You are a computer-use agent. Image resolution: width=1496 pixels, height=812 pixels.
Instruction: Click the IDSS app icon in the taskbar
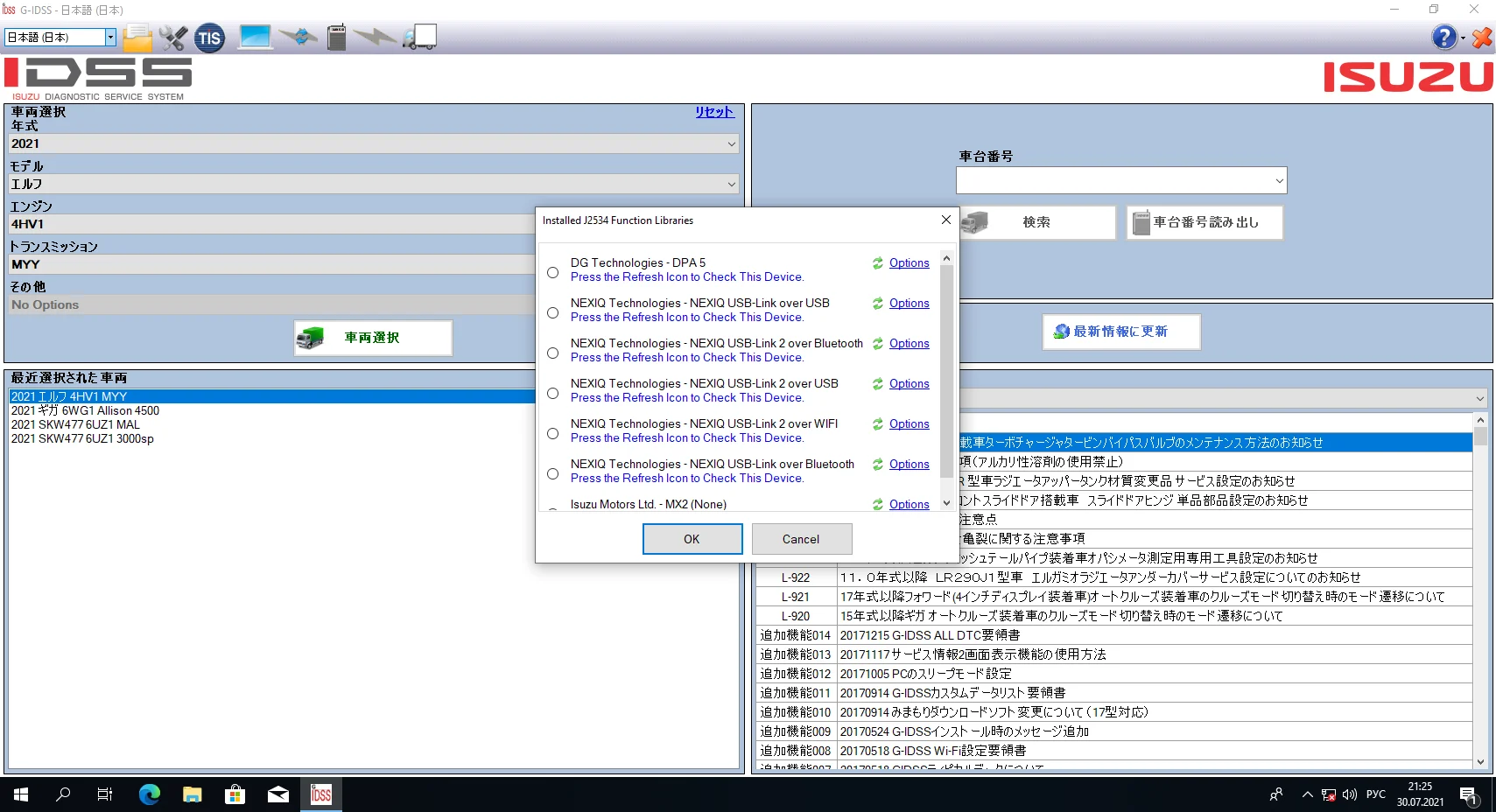tap(321, 794)
